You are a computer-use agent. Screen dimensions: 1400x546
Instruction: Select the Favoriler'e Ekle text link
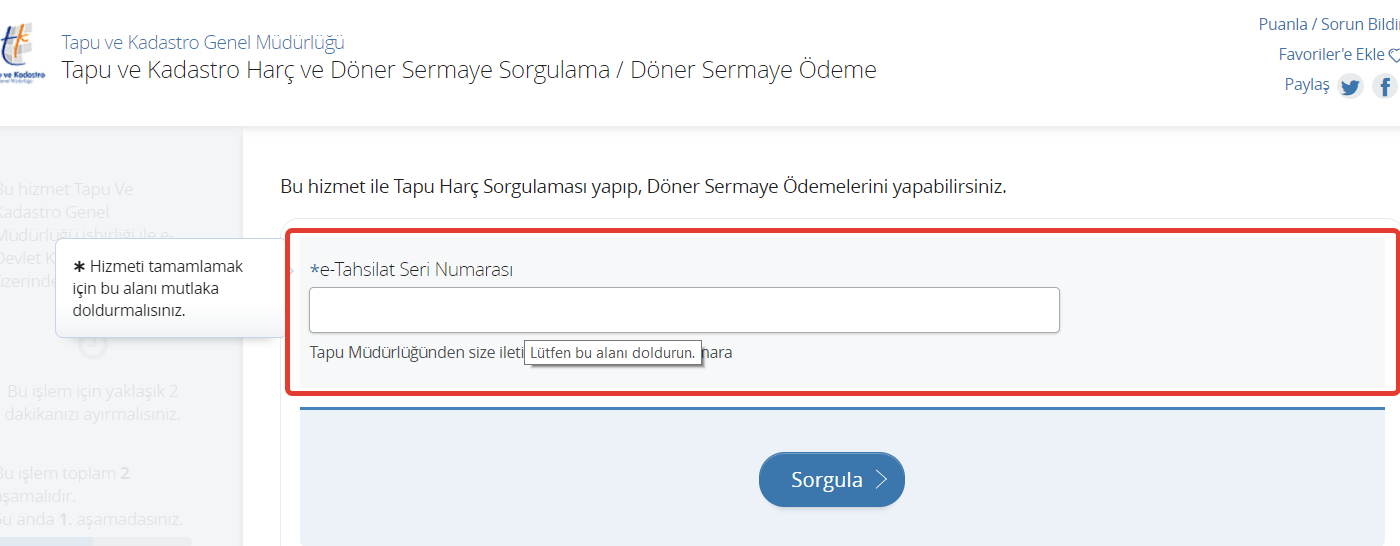(1331, 54)
